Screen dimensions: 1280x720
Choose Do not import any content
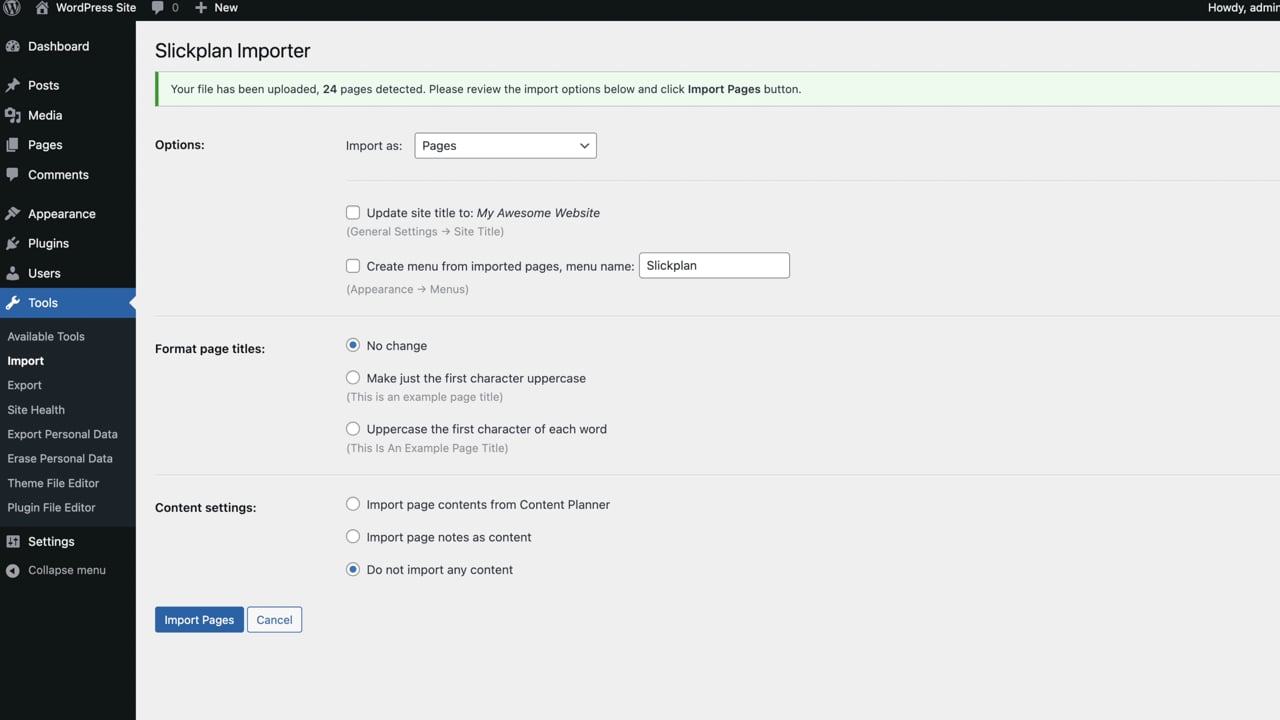[x=353, y=569]
